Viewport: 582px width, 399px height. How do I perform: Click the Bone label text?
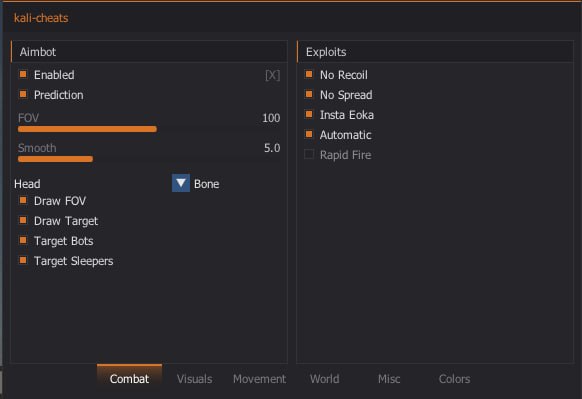tap(206, 184)
